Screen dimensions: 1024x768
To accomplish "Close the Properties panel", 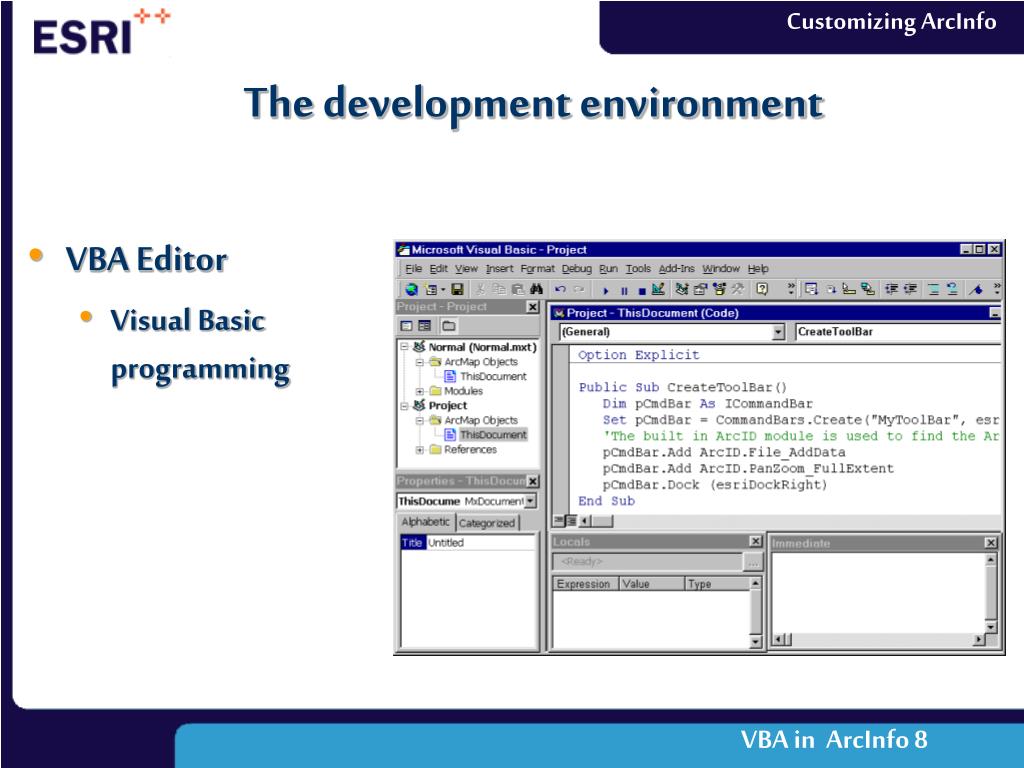I will [532, 481].
